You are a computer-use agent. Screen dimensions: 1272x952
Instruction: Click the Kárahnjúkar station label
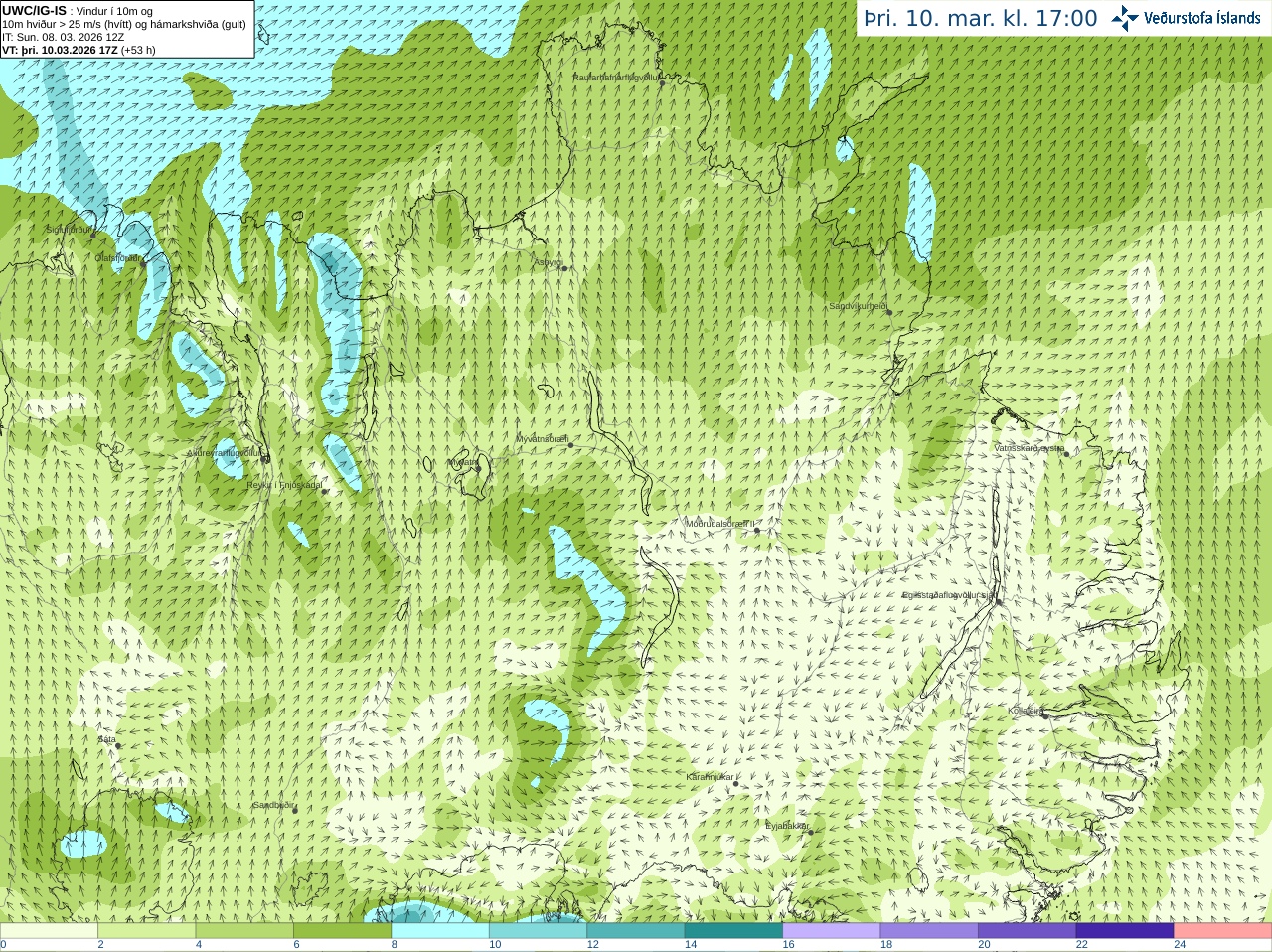pos(710,777)
